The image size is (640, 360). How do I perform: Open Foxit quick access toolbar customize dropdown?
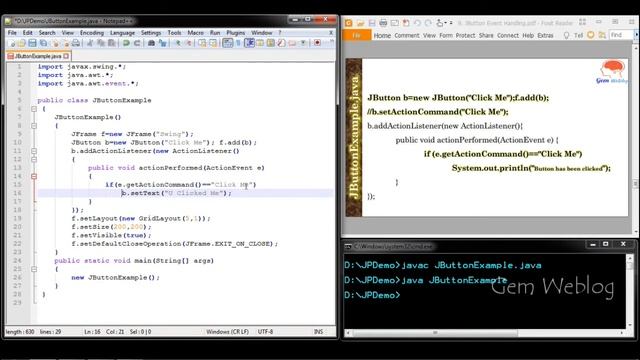(451, 23)
